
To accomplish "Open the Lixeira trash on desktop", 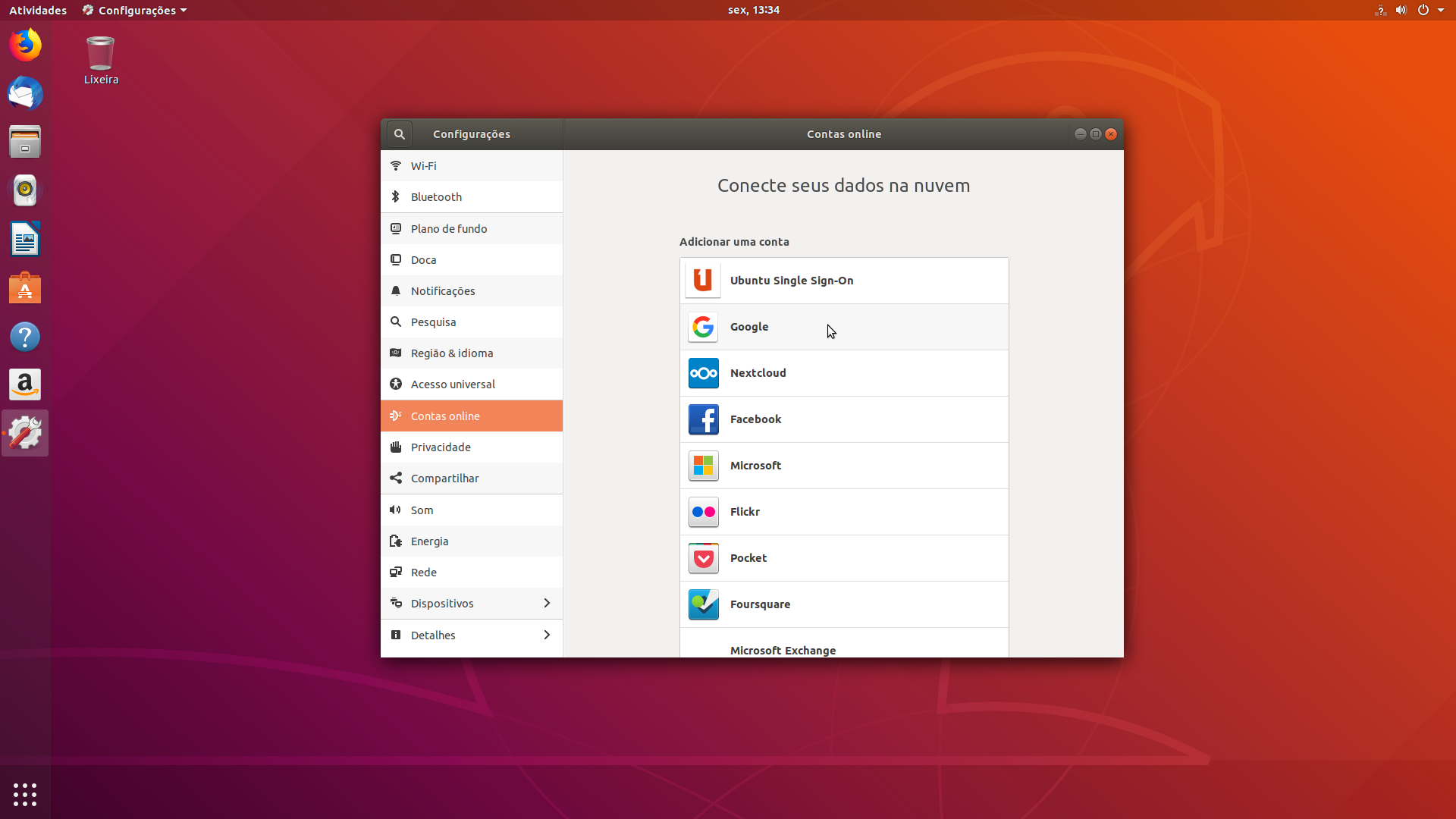I will click(x=101, y=61).
